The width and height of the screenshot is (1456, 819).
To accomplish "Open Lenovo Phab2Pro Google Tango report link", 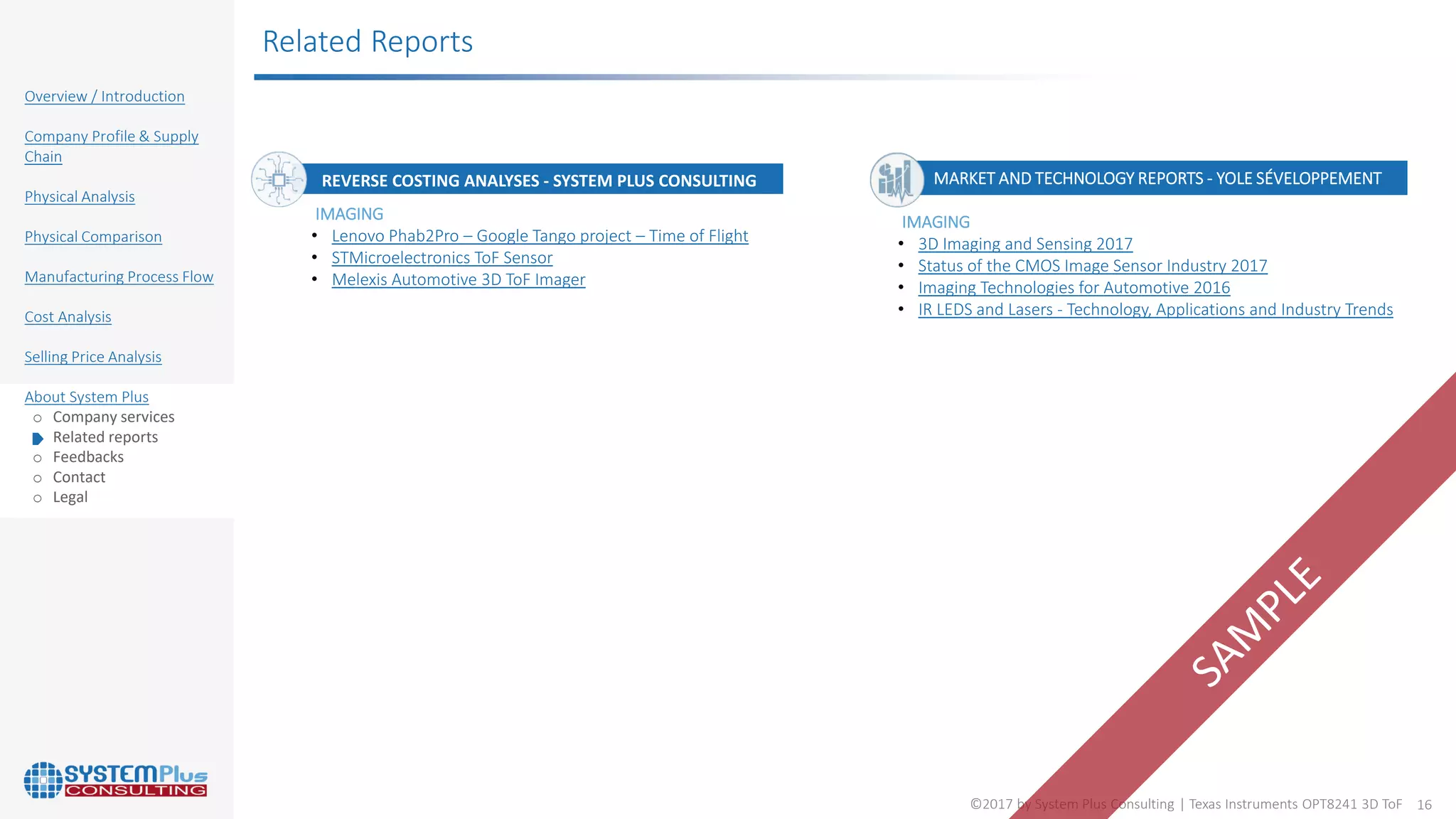I will (x=539, y=236).
